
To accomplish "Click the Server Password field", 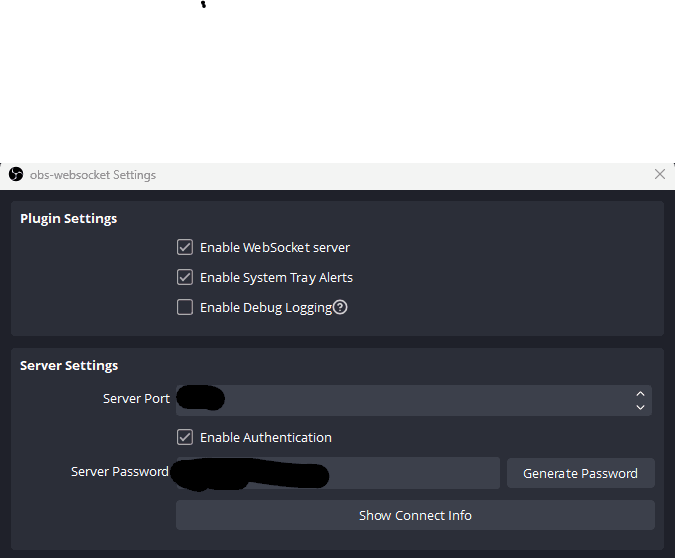I will [x=338, y=473].
